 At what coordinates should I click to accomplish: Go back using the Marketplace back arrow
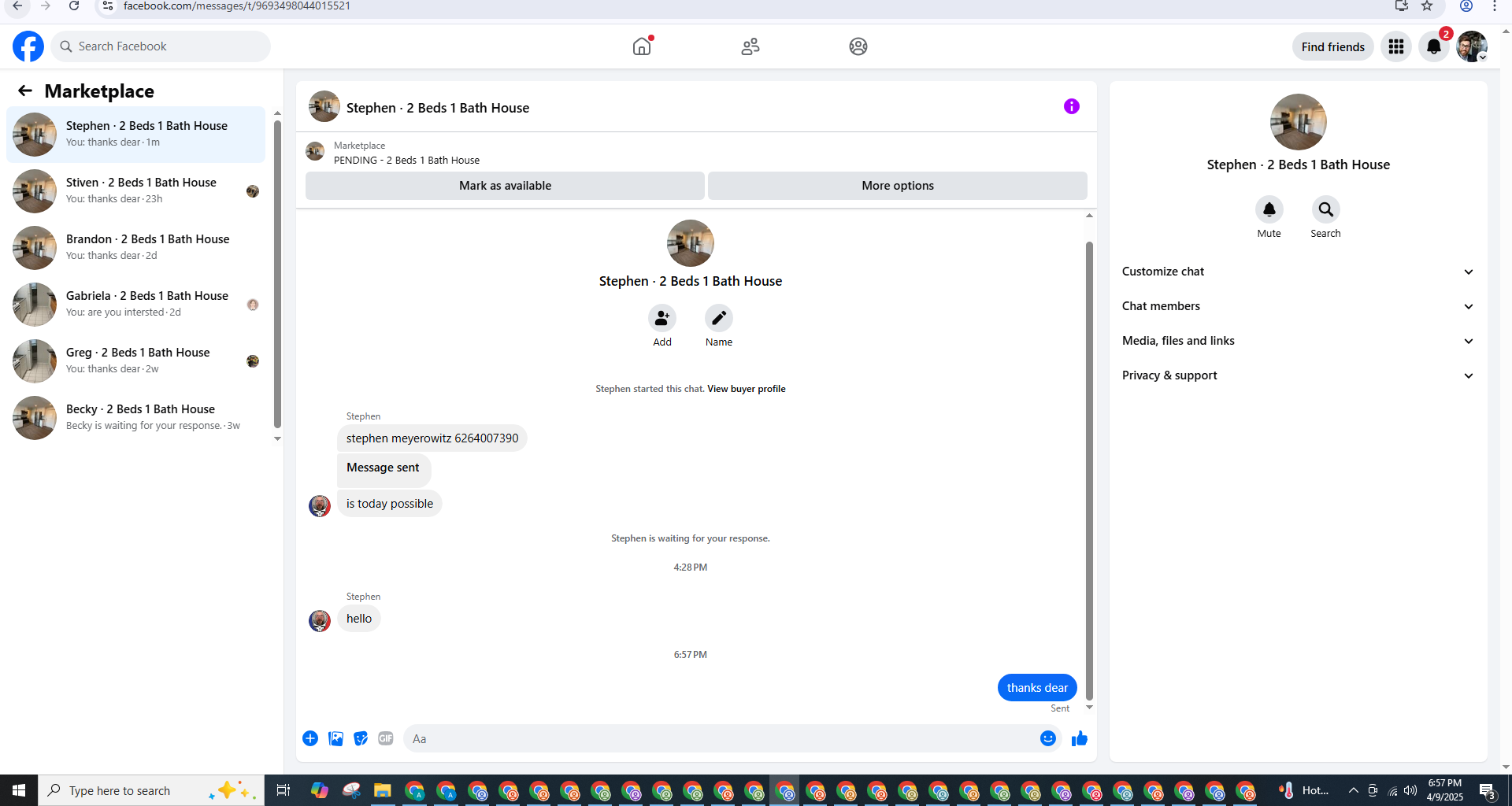(25, 91)
